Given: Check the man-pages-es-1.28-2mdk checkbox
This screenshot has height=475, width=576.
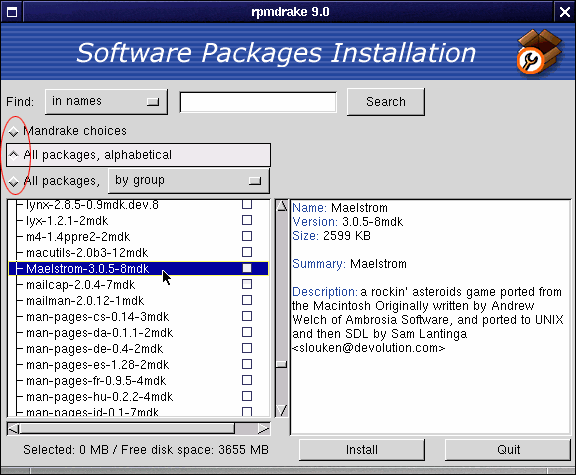Looking at the screenshot, I should point(247,364).
